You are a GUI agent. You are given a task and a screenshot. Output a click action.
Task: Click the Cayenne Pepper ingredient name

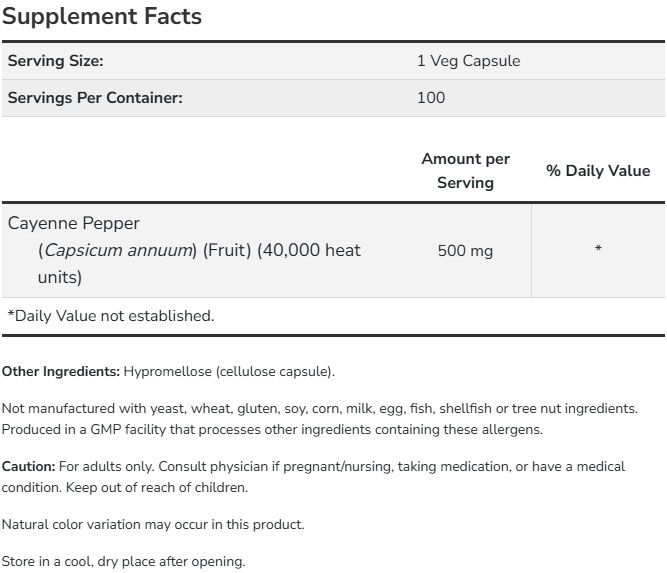click(73, 223)
